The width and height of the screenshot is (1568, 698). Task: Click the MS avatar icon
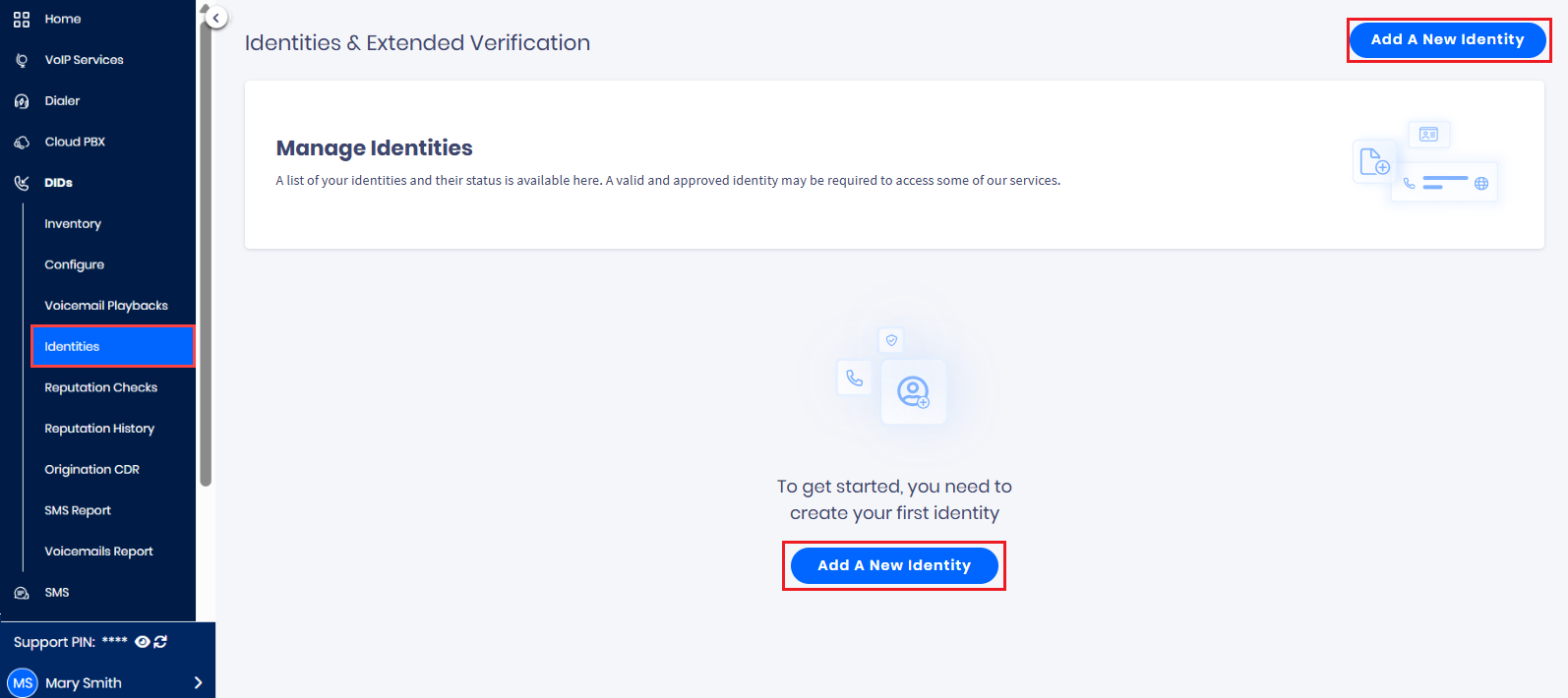click(23, 682)
